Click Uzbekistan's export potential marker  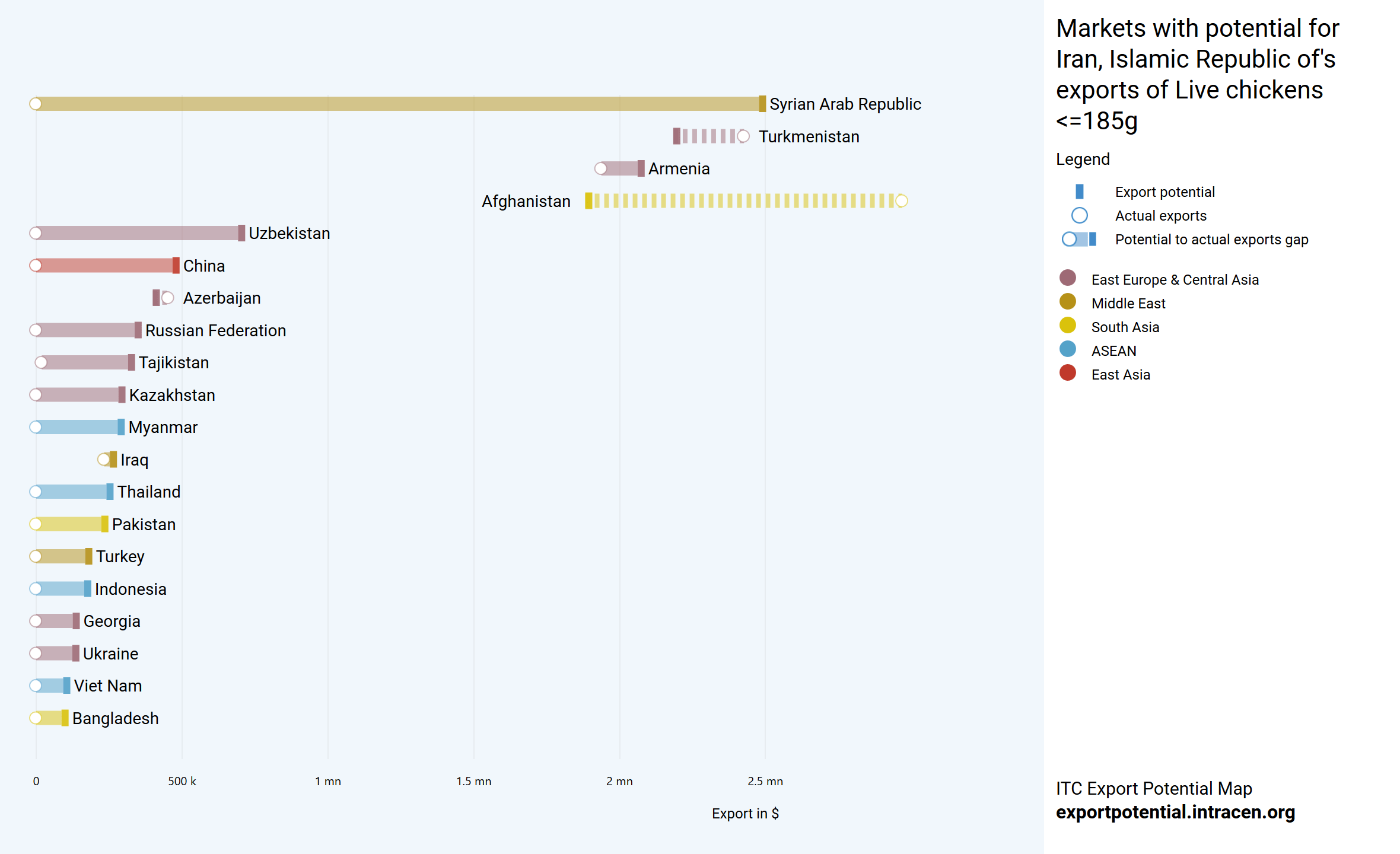coord(241,233)
